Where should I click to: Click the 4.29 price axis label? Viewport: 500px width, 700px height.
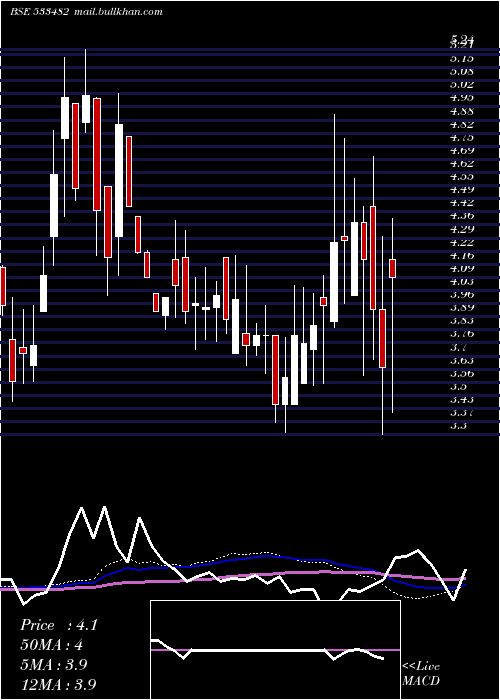point(462,229)
